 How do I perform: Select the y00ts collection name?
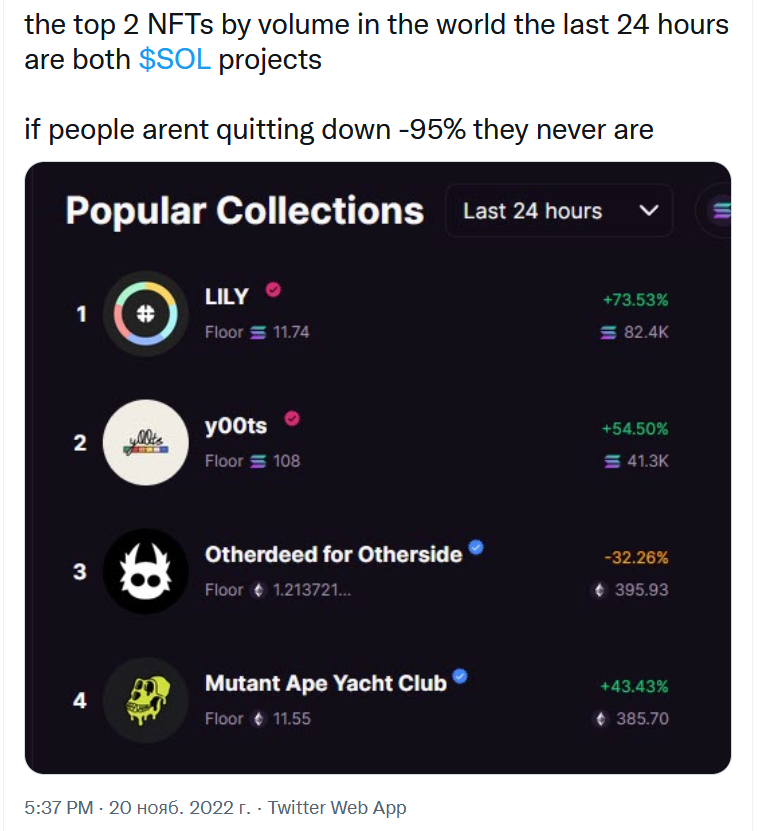[x=236, y=425]
